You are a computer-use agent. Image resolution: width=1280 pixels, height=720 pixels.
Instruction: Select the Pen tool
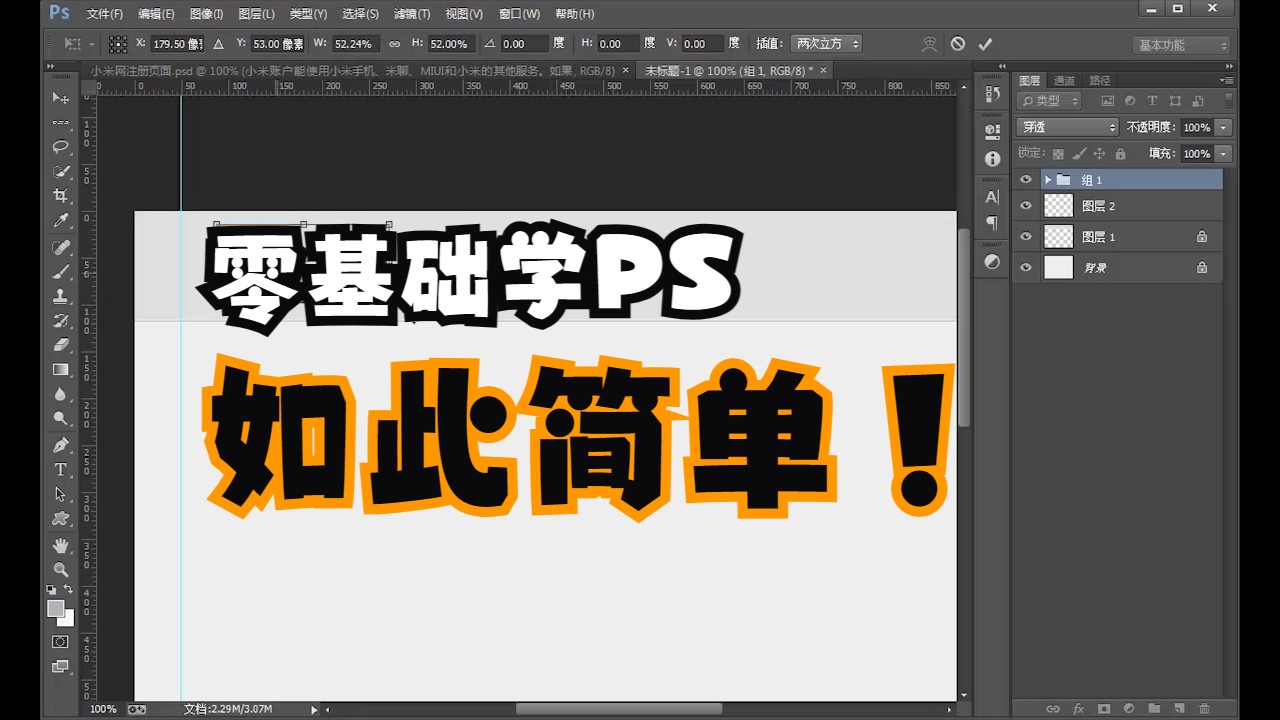coord(61,445)
